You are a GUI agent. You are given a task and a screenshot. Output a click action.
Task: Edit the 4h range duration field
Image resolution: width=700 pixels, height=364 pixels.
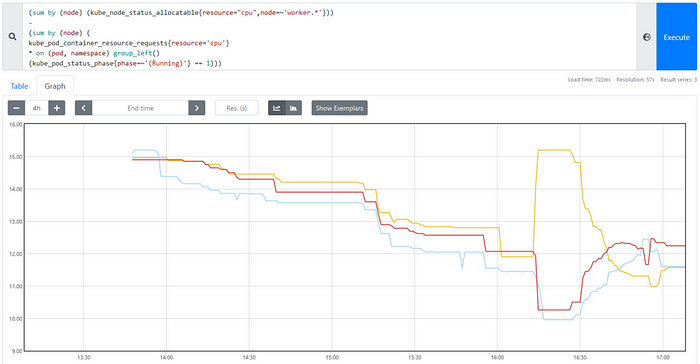[x=37, y=108]
